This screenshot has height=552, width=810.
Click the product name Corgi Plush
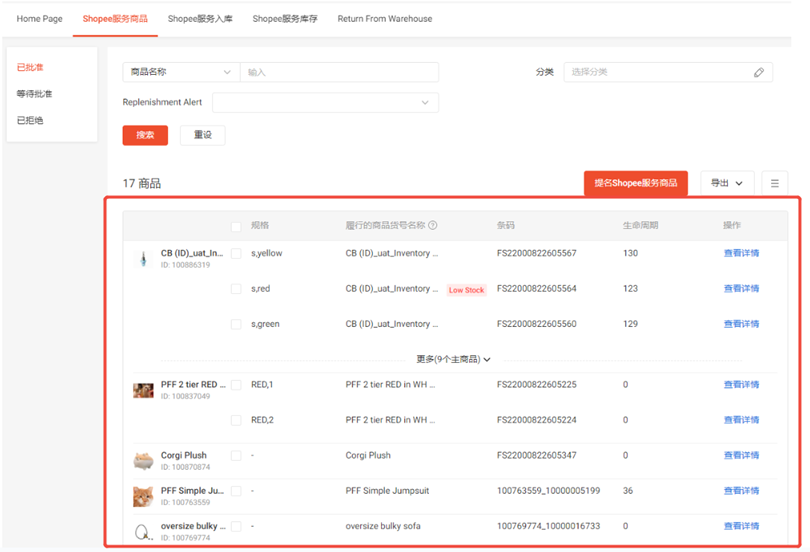[x=183, y=455]
